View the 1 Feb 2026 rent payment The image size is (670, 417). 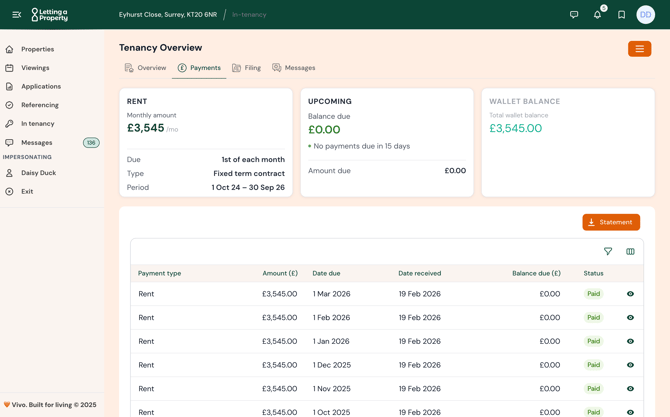tap(630, 318)
